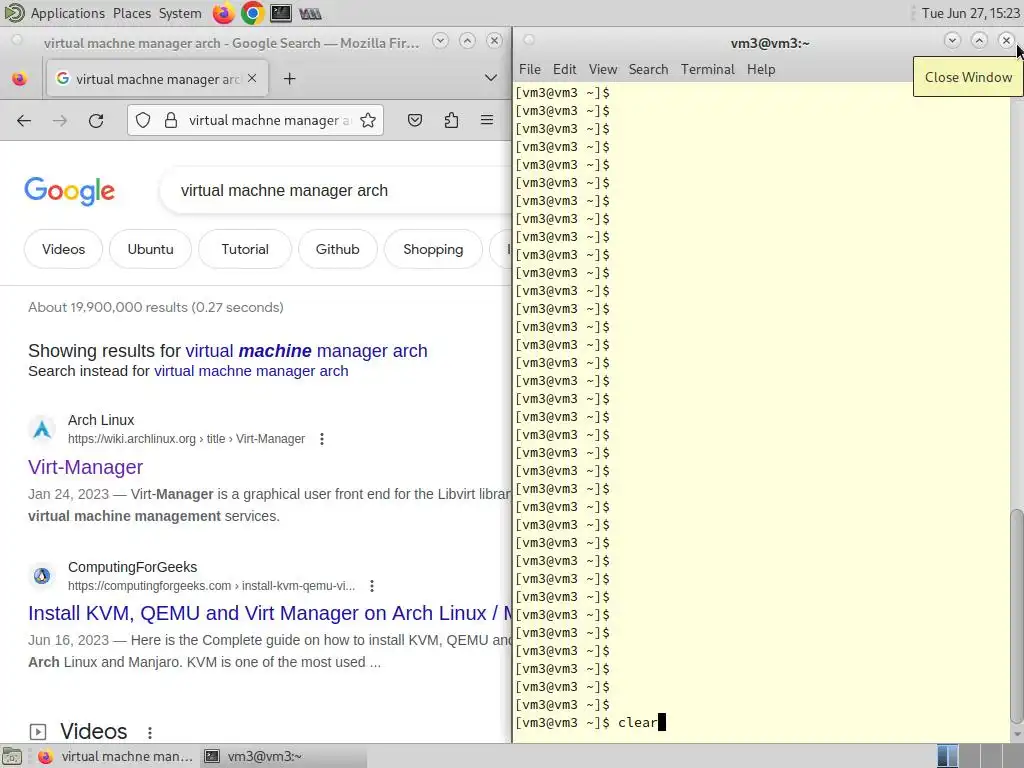Image resolution: width=1024 pixels, height=768 pixels.
Task: Open terminal launcher in top panel
Action: [281, 13]
